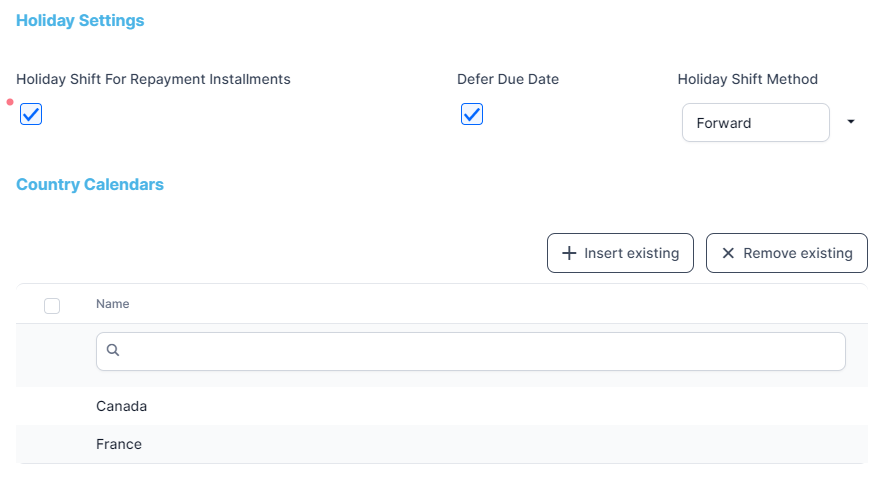
Task: Open Holiday Shift Method dropdown arrow
Action: pyautogui.click(x=851, y=122)
